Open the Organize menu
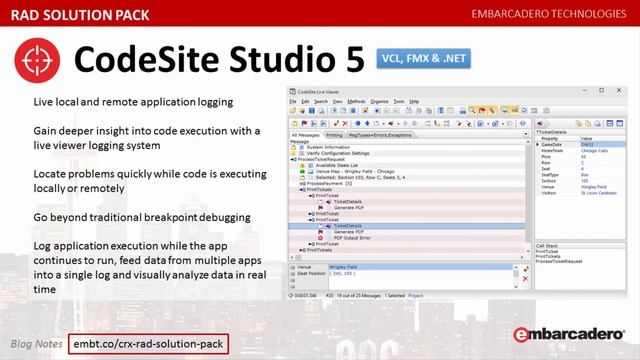 (x=379, y=101)
